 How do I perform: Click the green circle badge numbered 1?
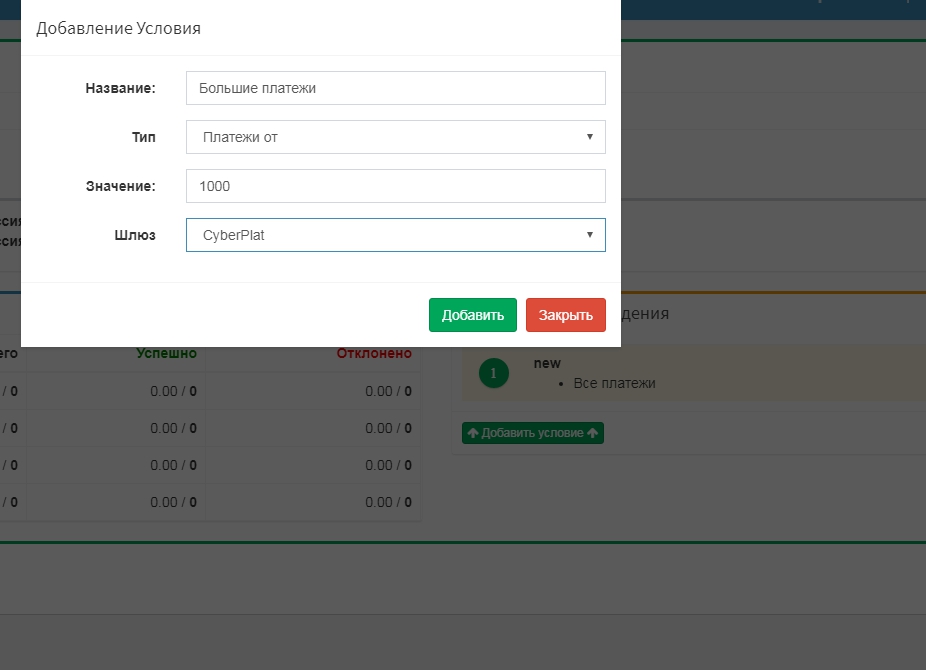(x=493, y=373)
